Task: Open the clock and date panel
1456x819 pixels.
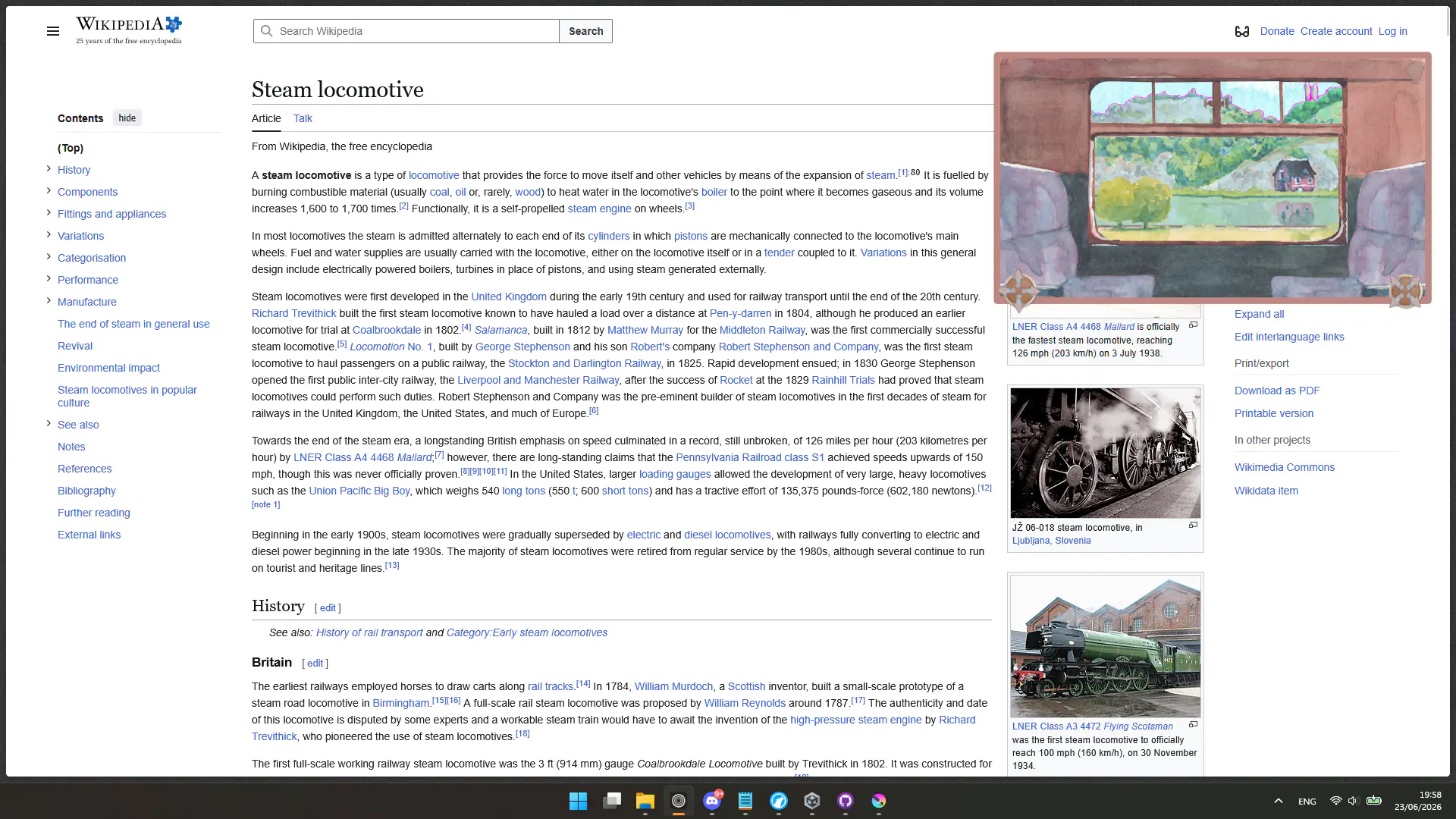Action: (x=1417, y=801)
